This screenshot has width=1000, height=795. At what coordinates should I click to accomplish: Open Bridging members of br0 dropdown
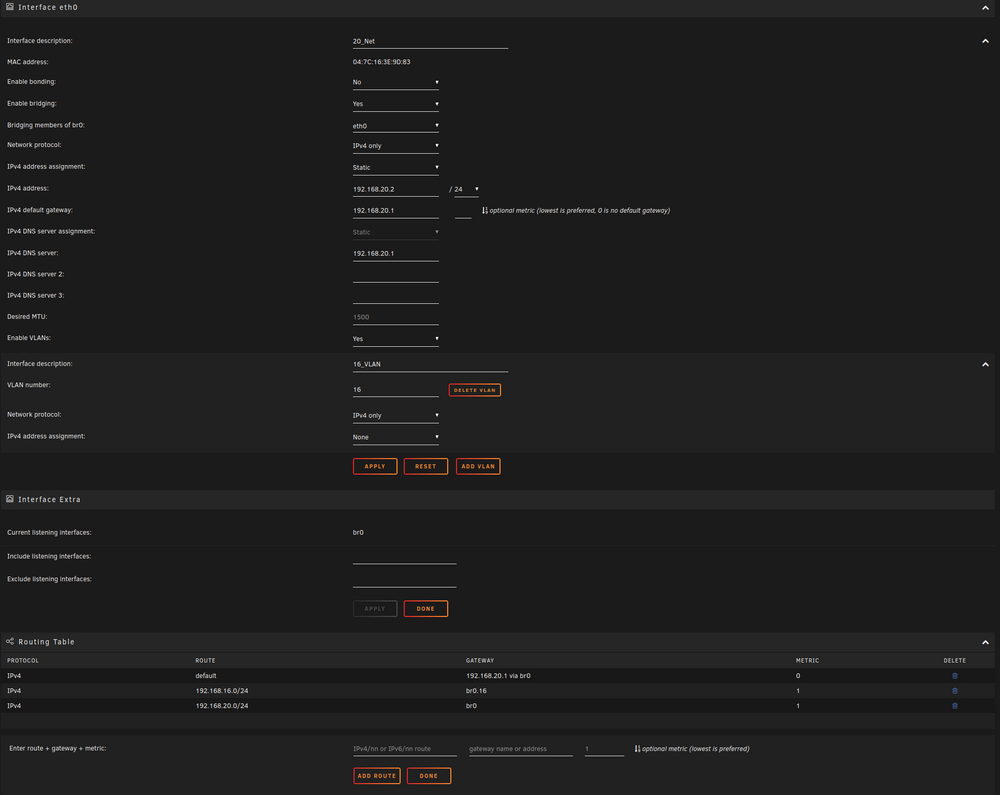coord(395,126)
